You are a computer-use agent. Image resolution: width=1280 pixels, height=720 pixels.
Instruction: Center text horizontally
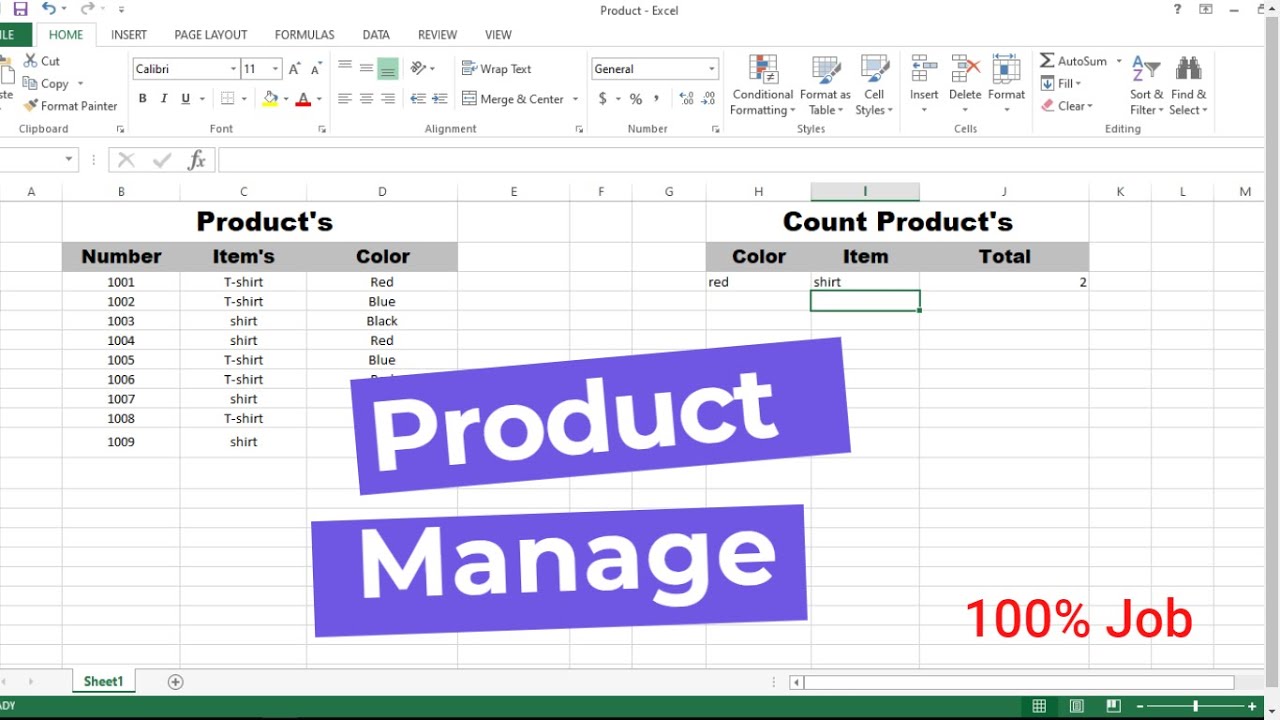pos(366,99)
